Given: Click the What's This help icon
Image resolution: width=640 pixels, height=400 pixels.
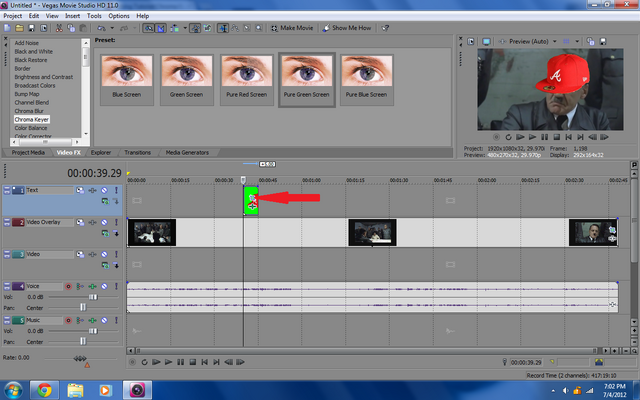Looking at the screenshot, I should click(x=385, y=28).
